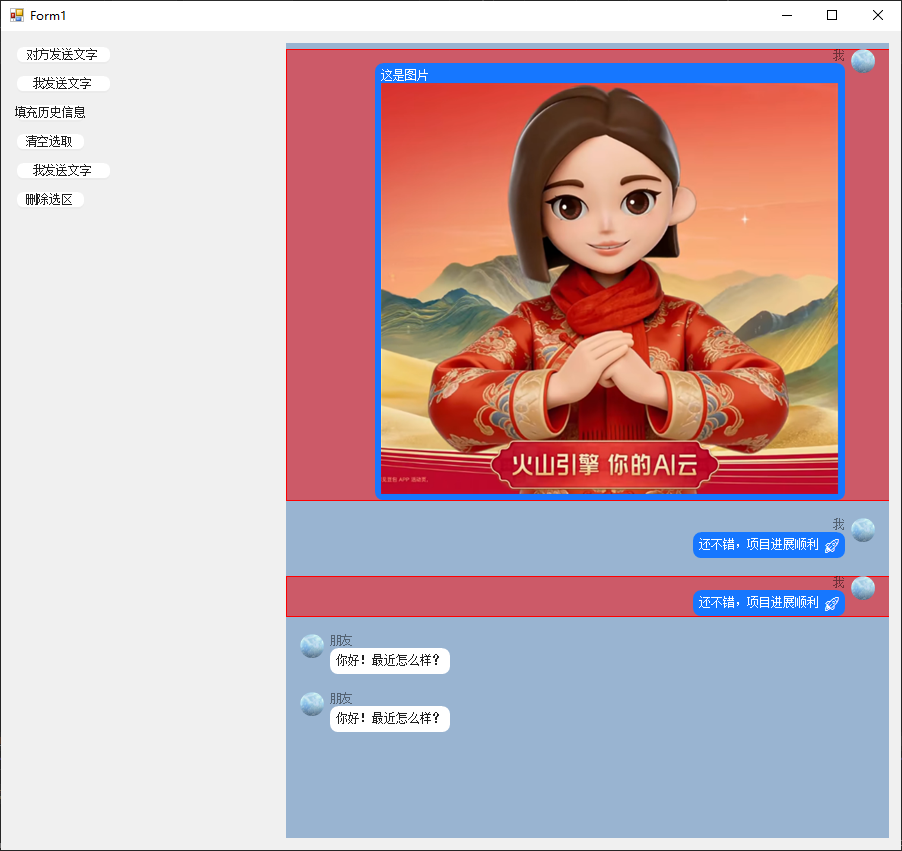The width and height of the screenshot is (902, 851).
Task: Maximize the Form1 window
Action: pos(832,15)
